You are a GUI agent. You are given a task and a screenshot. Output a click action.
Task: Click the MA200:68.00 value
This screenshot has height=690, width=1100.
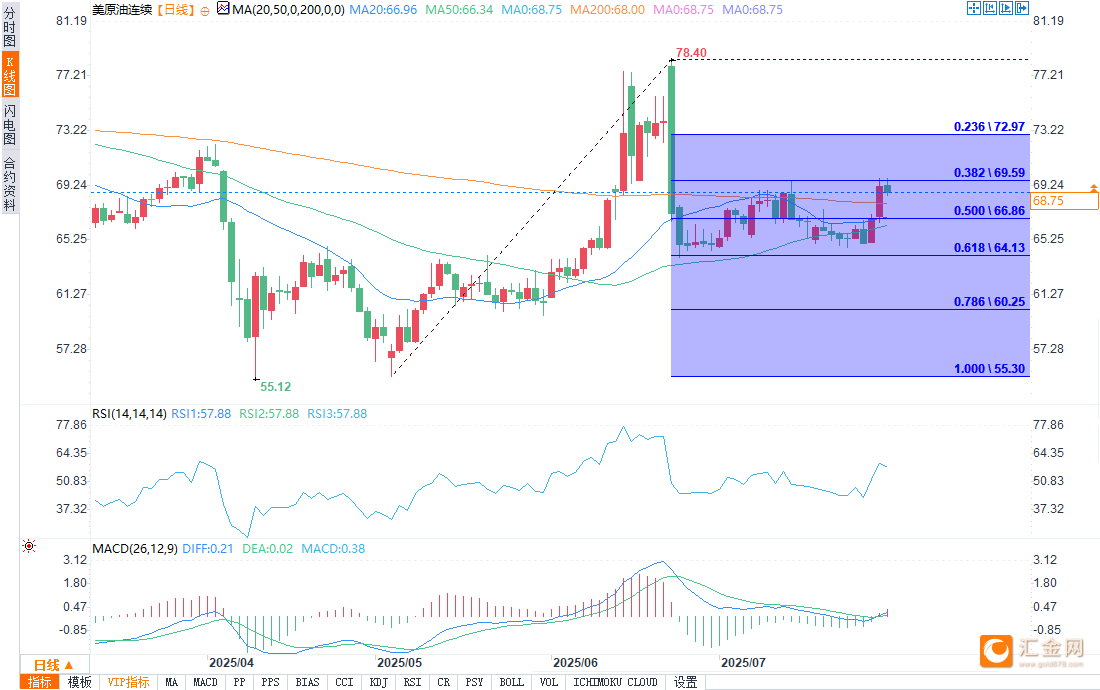pos(607,10)
